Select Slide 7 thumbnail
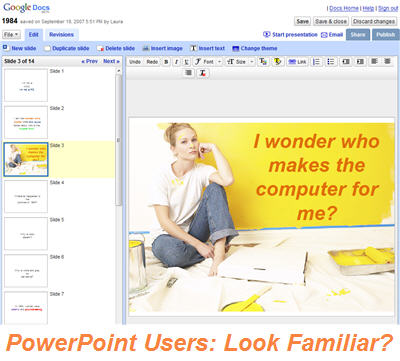 coord(26,308)
